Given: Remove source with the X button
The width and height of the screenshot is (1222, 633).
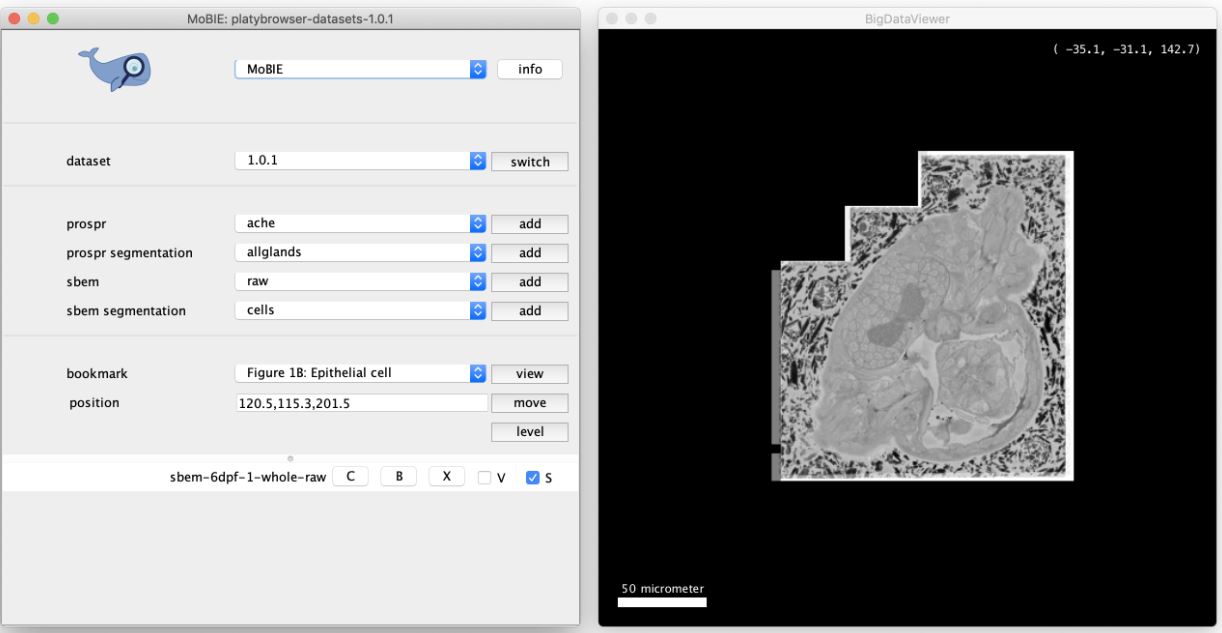Looking at the screenshot, I should (x=446, y=477).
